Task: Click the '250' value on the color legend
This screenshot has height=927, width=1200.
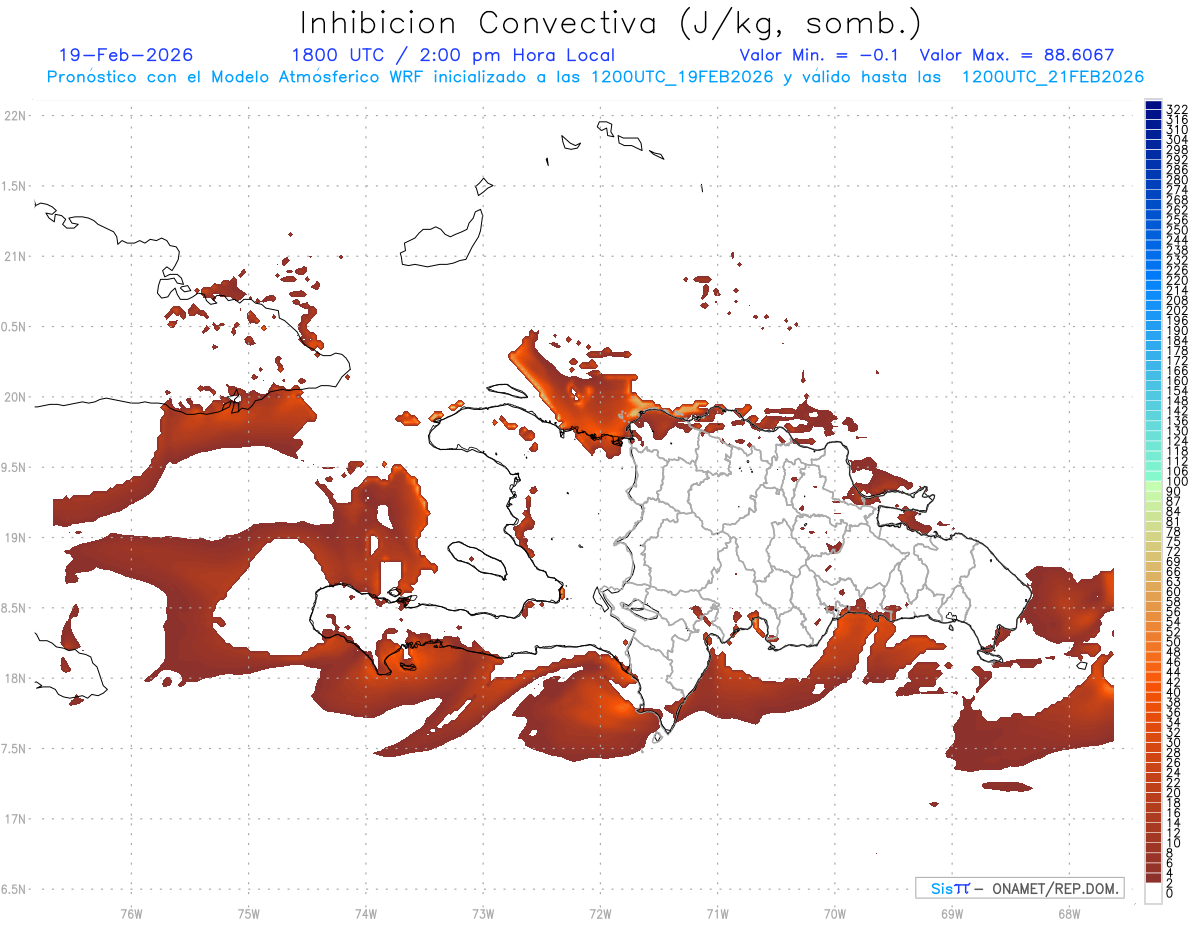Action: 1177,230
